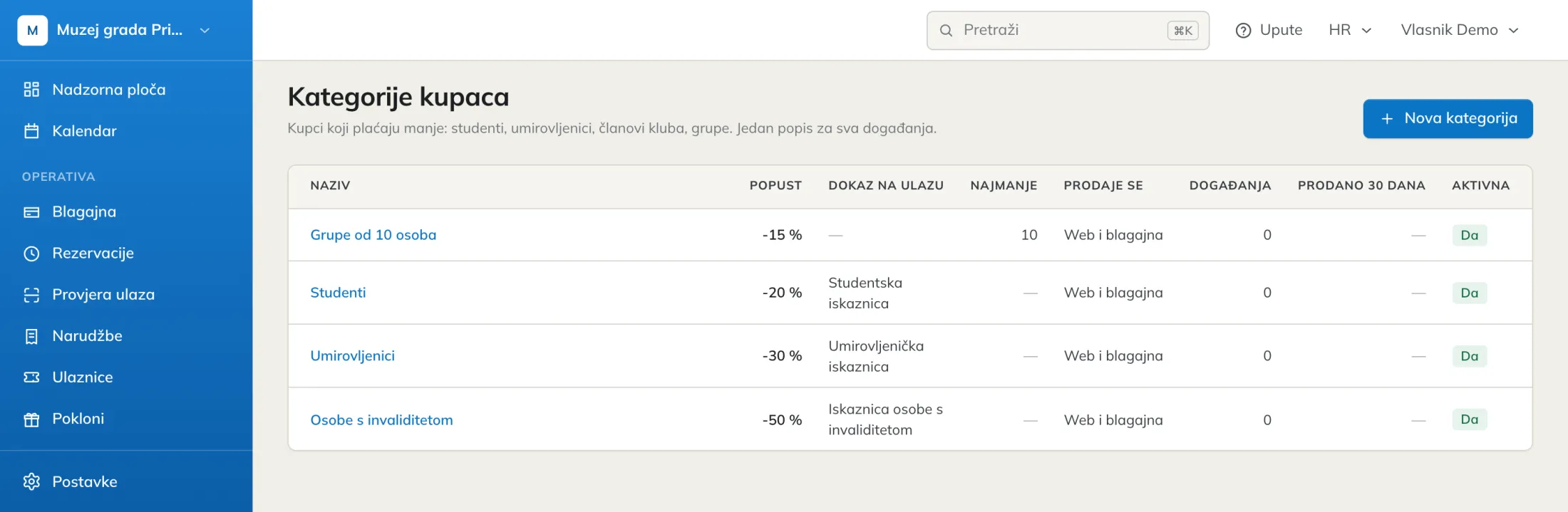Click the DOGAĐANJA column header
This screenshot has width=1568, height=512.
(1230, 186)
